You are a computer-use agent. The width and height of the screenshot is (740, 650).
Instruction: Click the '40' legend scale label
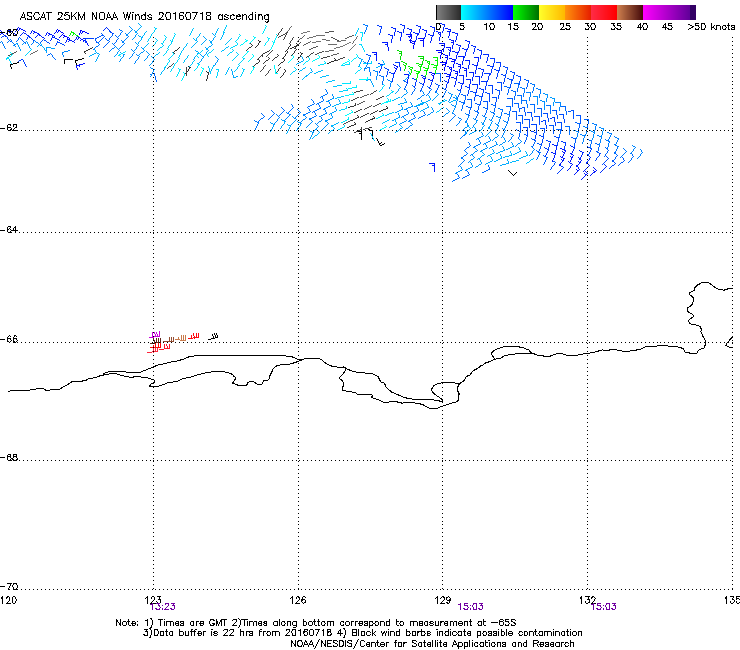point(642,27)
